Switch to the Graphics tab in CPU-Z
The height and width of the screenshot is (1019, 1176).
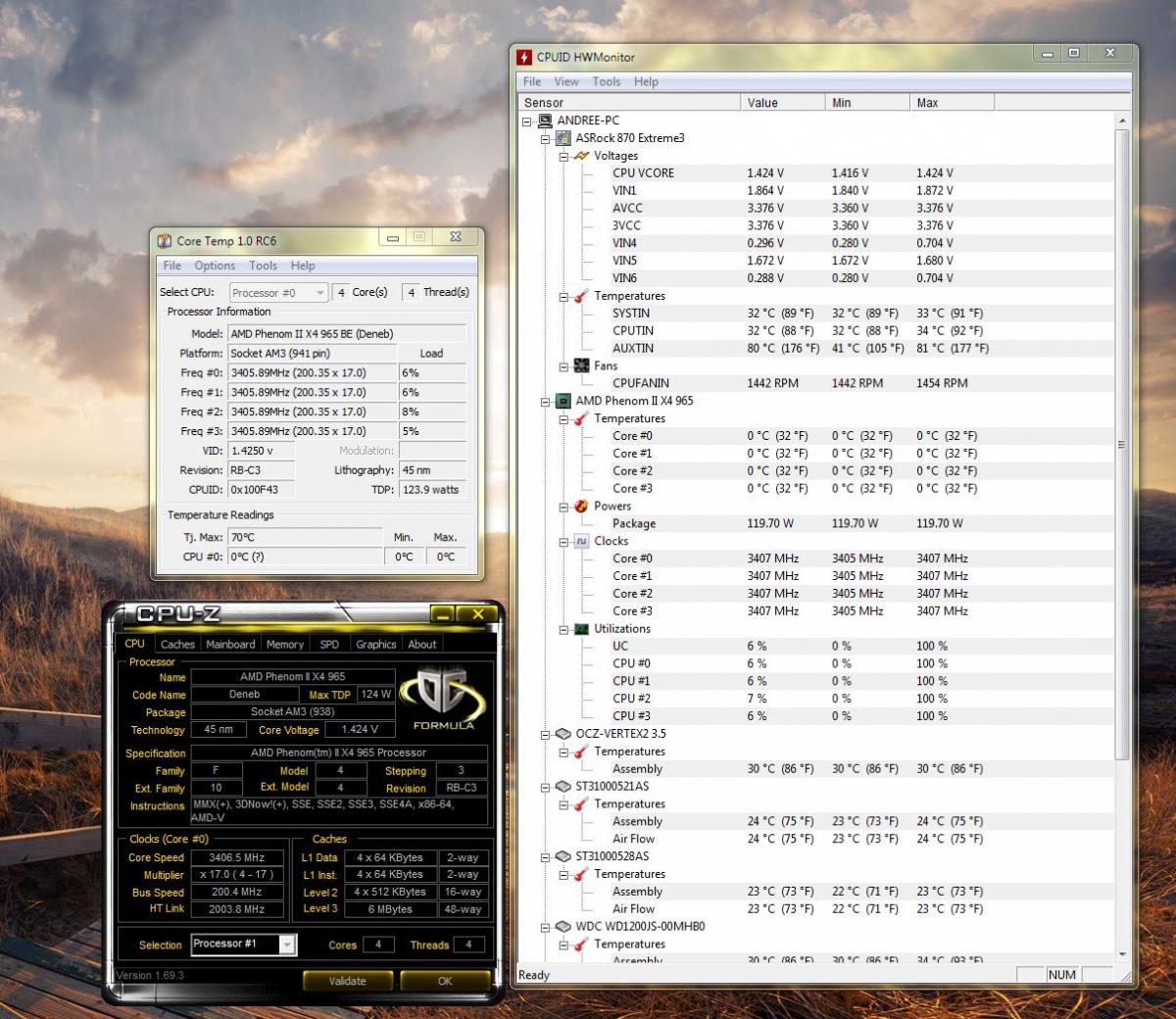pos(376,645)
